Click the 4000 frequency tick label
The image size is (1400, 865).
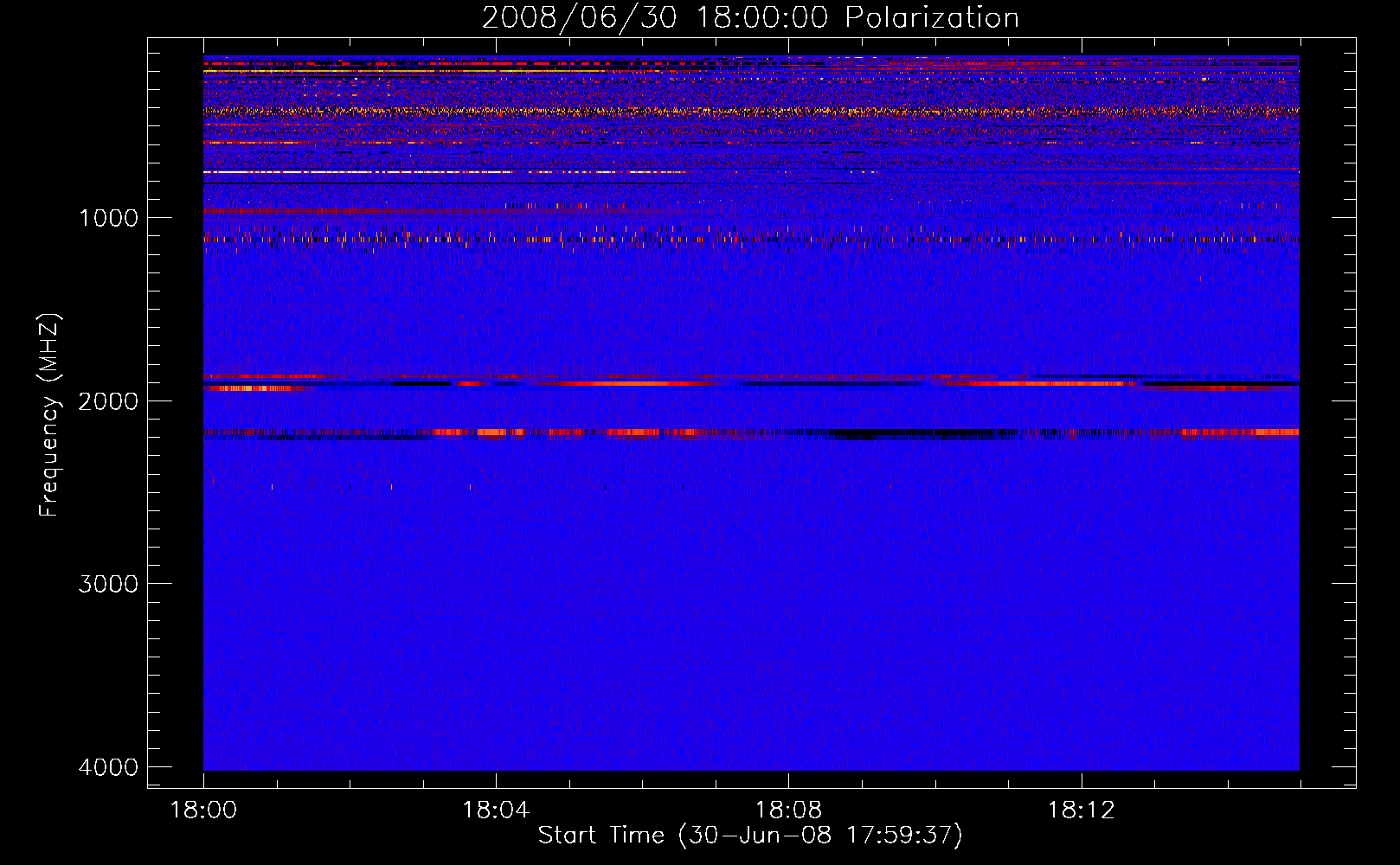(108, 767)
